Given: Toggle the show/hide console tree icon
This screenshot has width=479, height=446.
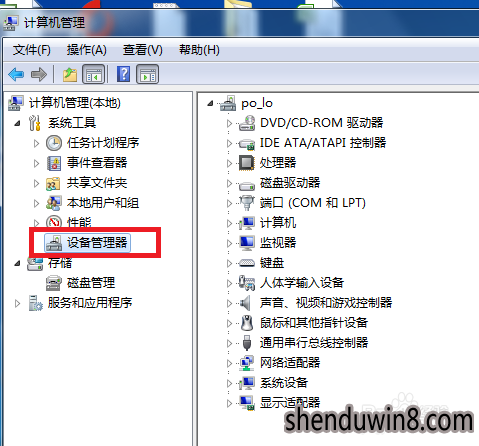Looking at the screenshot, I should [93, 74].
